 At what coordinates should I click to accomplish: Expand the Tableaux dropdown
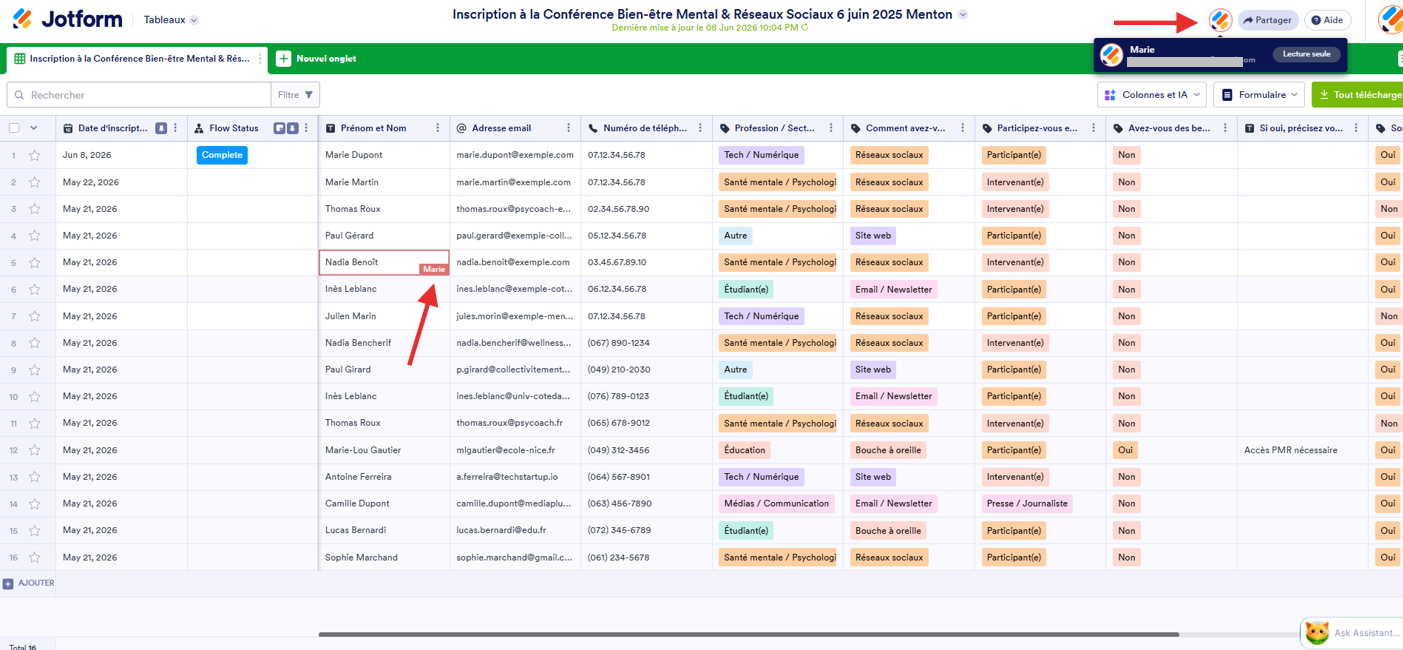(x=171, y=20)
